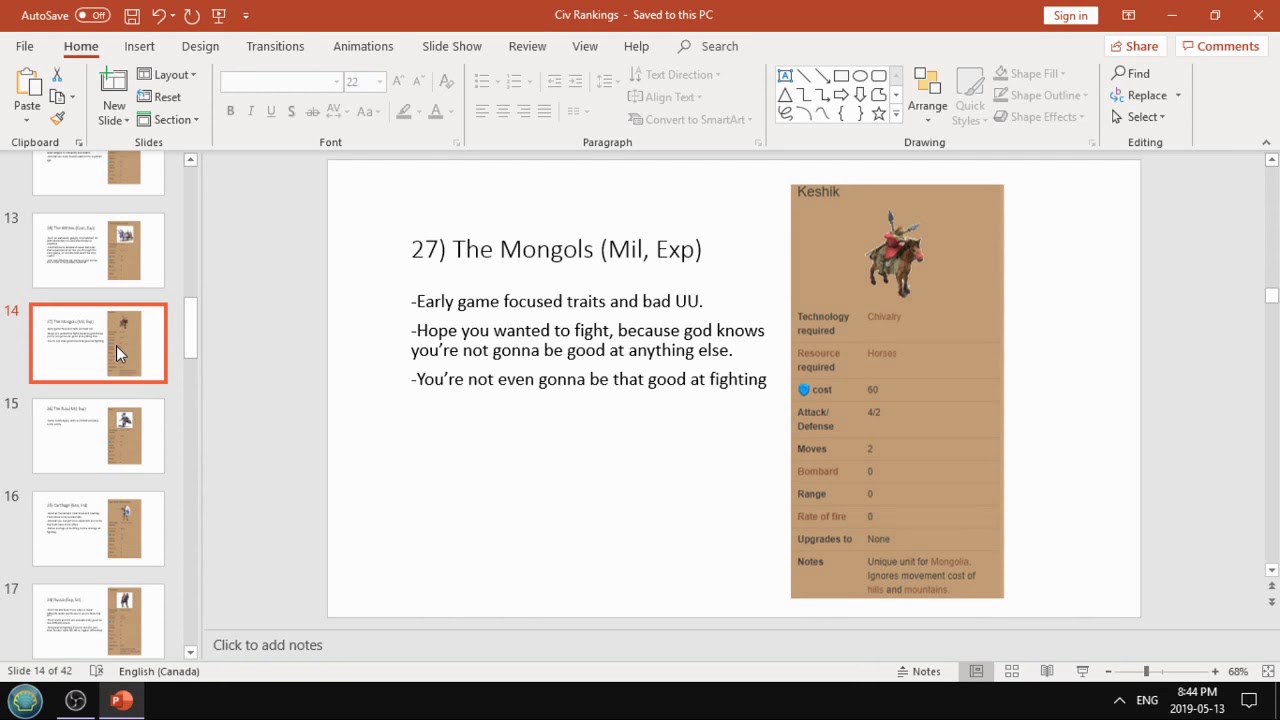Screen dimensions: 1280x720
Task: Toggle Center alignment
Action: (x=502, y=111)
